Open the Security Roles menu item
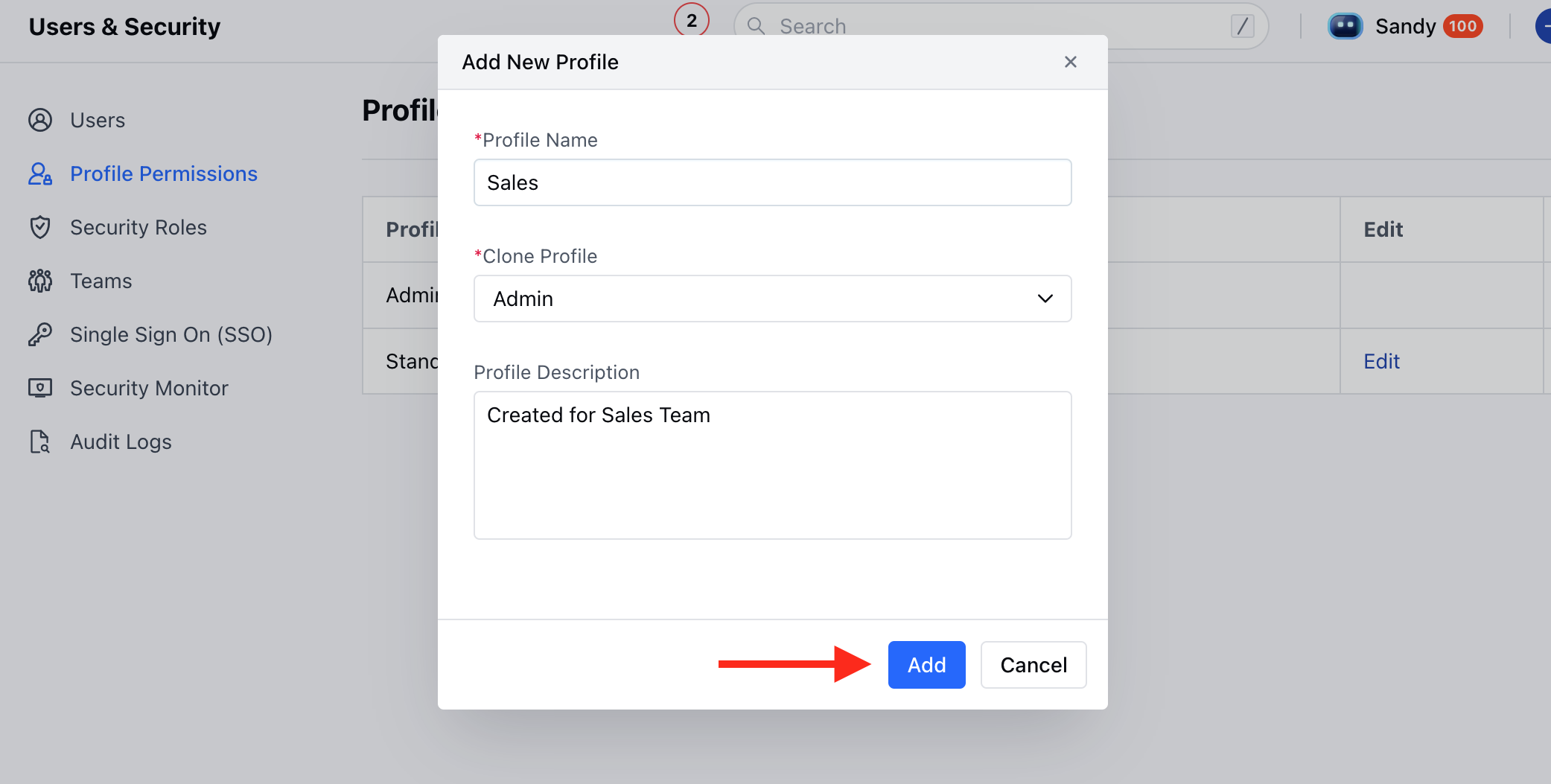 coord(138,227)
